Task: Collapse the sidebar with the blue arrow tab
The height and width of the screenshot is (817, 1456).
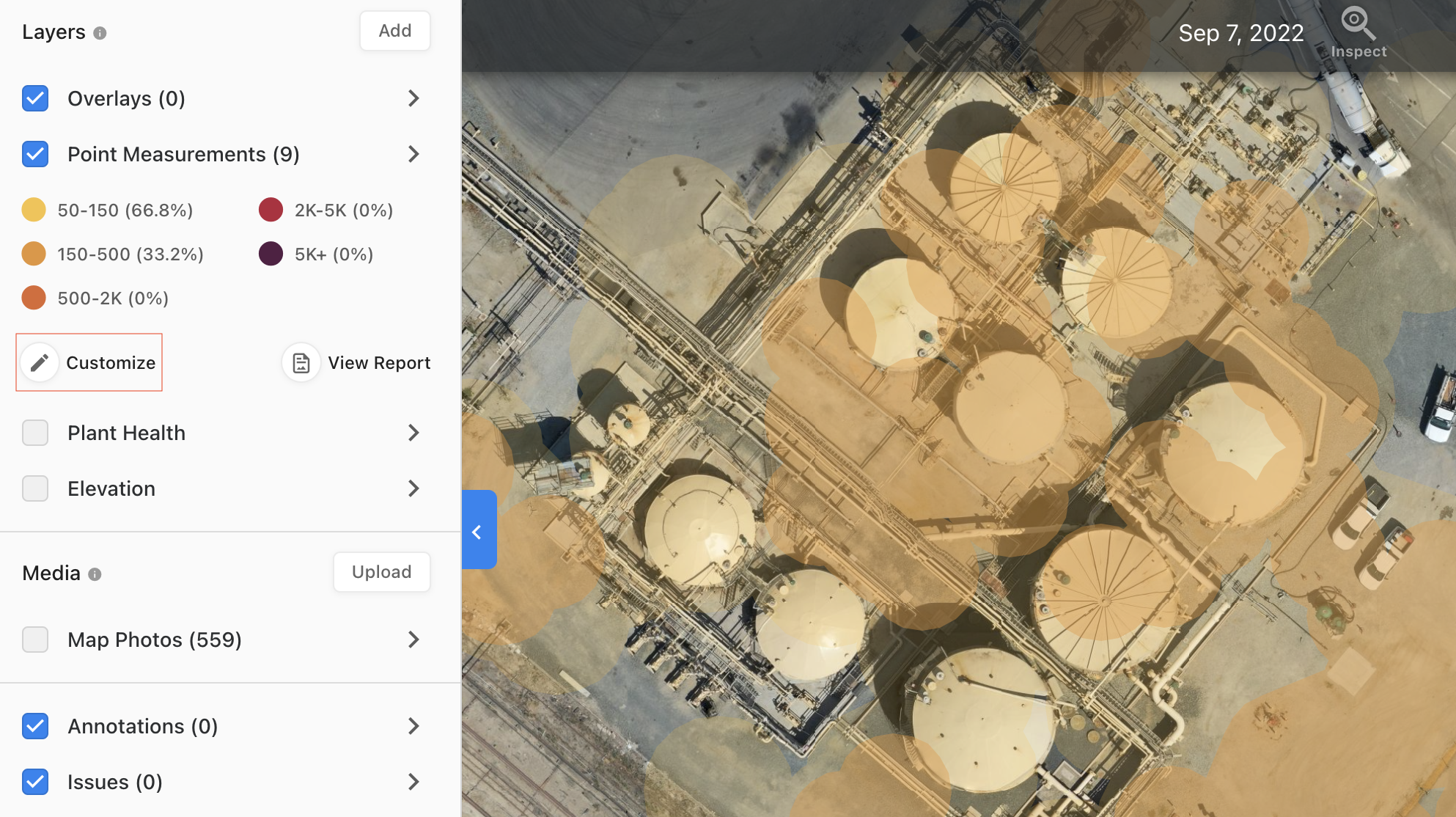Action: click(x=479, y=530)
